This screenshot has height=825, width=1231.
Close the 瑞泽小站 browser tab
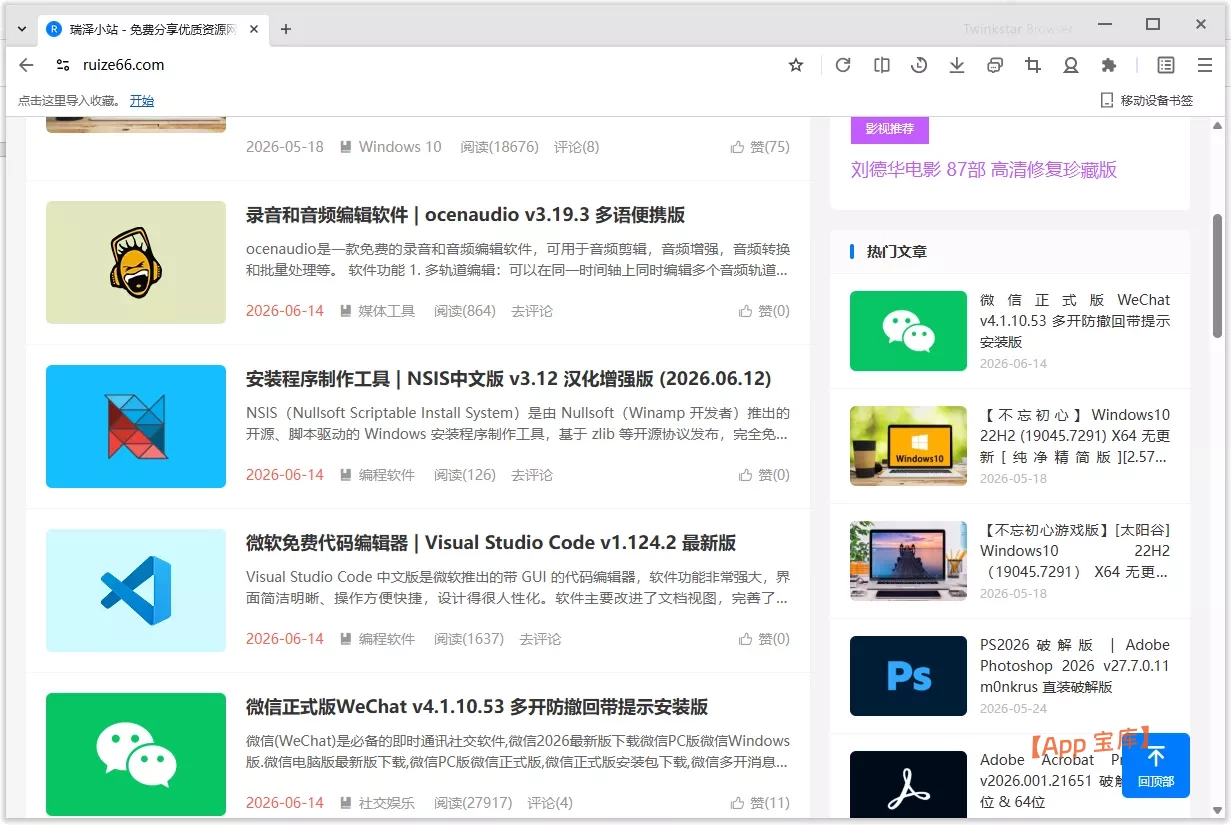pos(254,29)
